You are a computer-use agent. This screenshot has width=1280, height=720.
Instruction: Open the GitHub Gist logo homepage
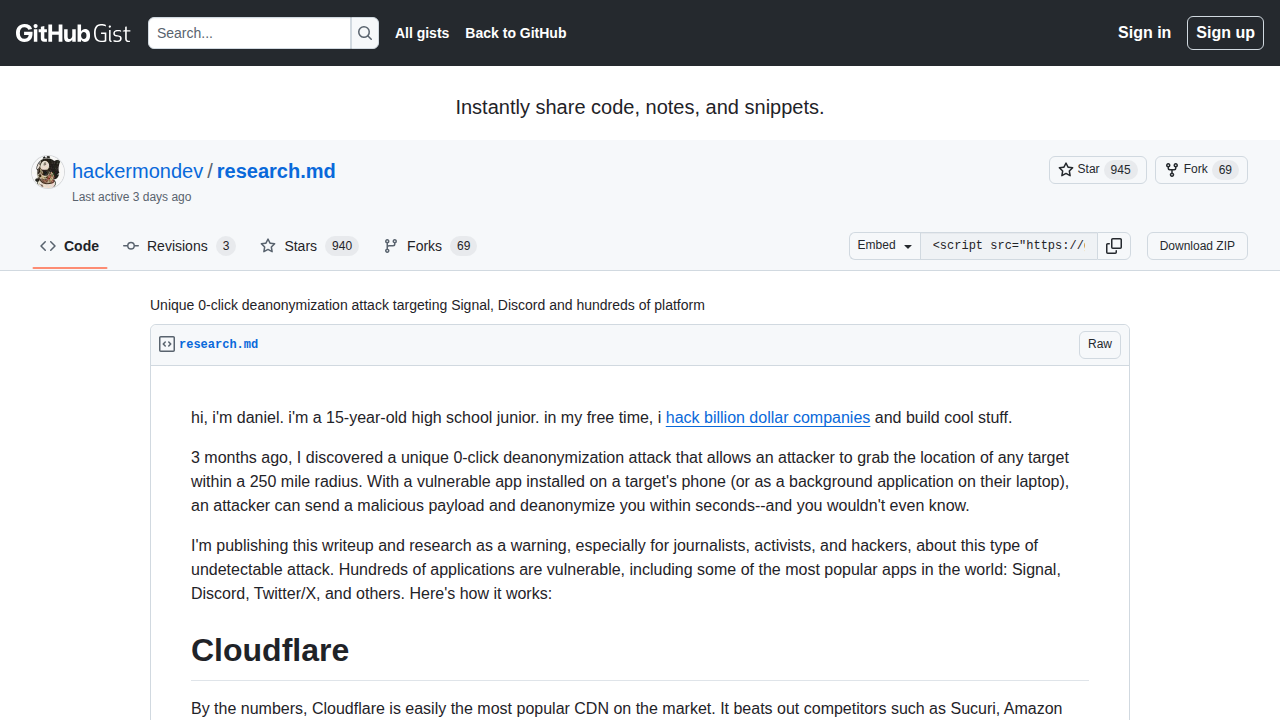73,33
